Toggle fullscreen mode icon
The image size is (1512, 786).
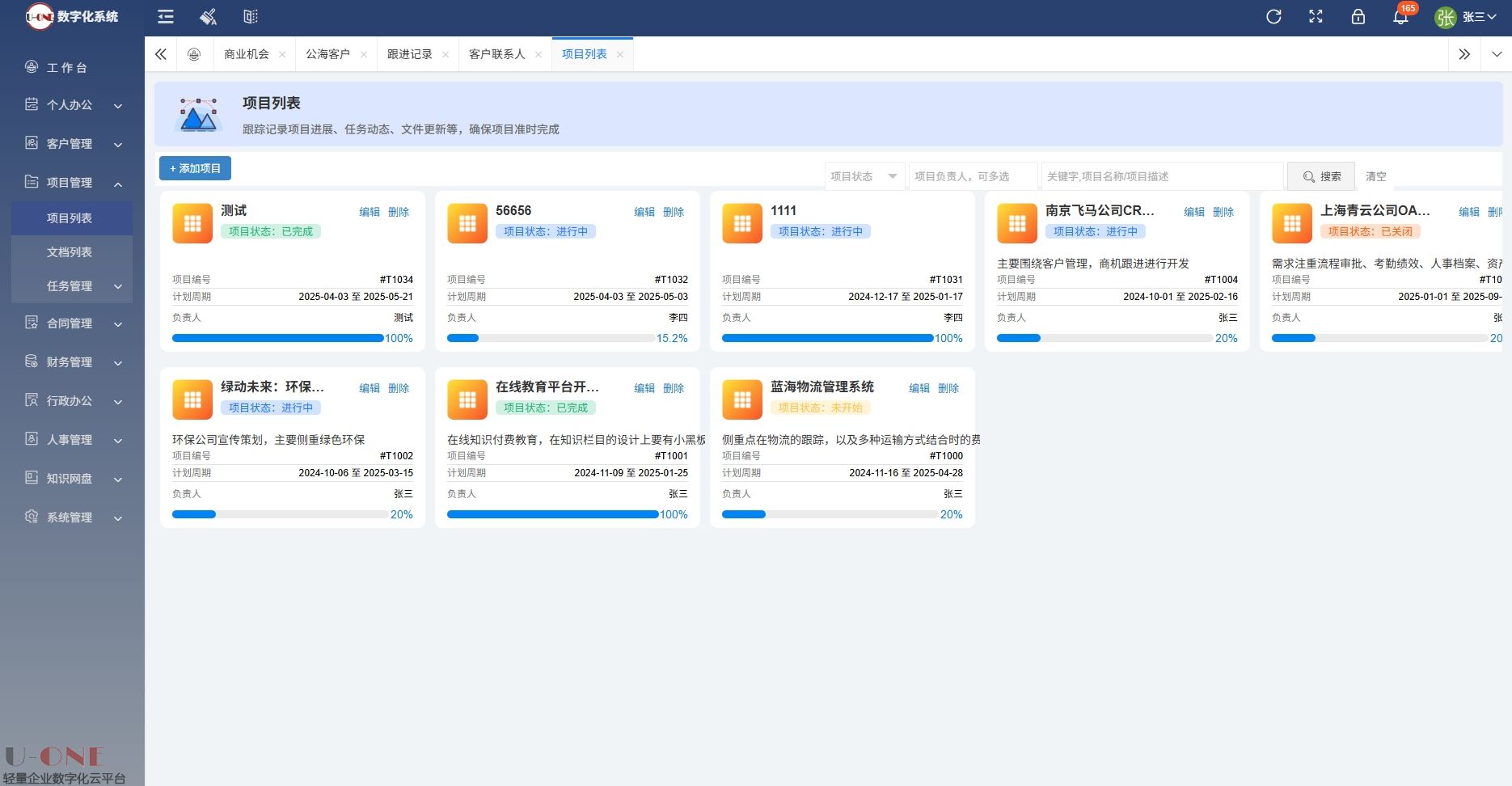1316,17
